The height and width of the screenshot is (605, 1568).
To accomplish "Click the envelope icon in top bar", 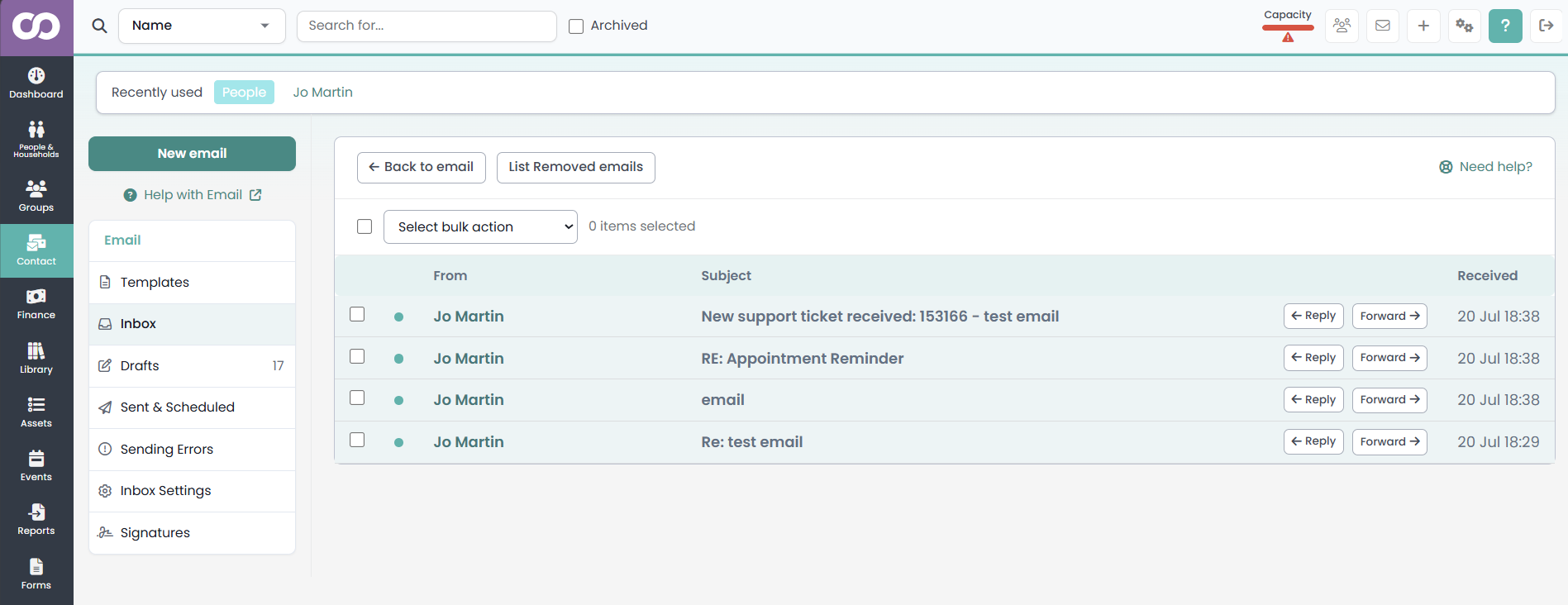I will [1383, 26].
